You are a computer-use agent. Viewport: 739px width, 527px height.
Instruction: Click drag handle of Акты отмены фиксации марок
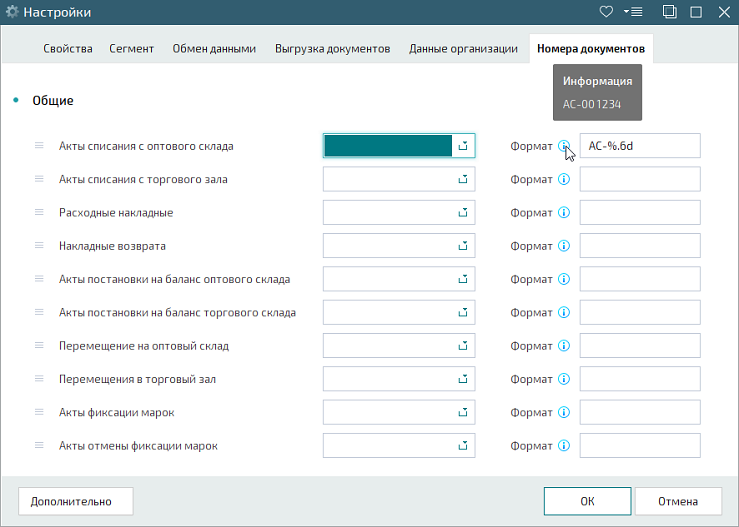(x=39, y=445)
